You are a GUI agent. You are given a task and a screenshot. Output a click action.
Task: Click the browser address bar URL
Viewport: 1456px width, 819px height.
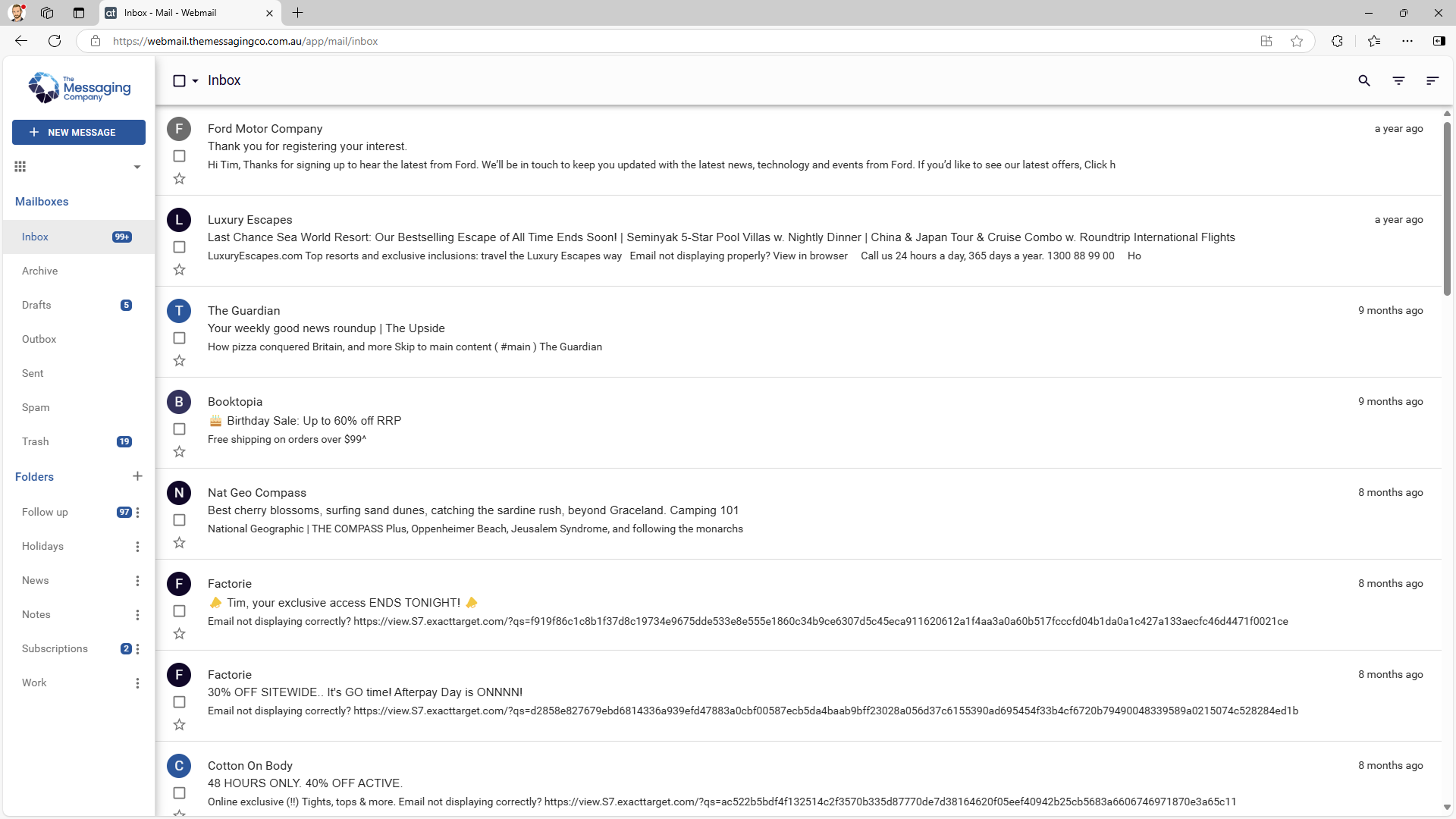(x=245, y=41)
